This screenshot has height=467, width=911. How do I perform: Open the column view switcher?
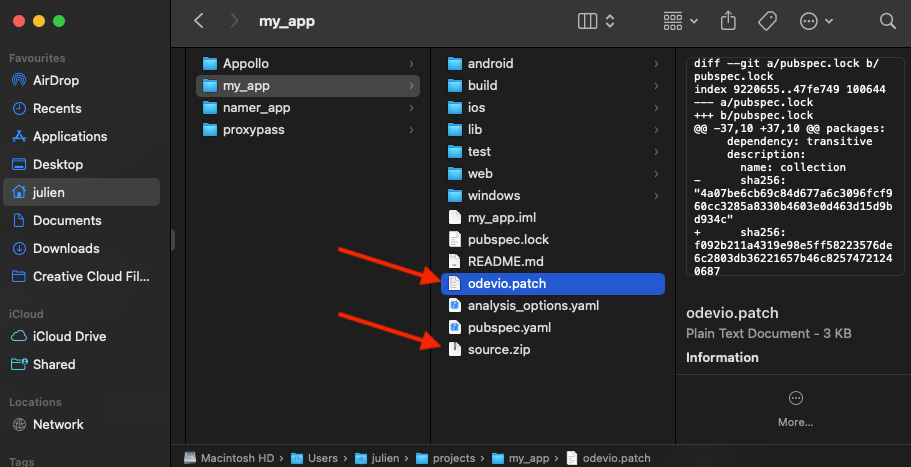pos(597,21)
